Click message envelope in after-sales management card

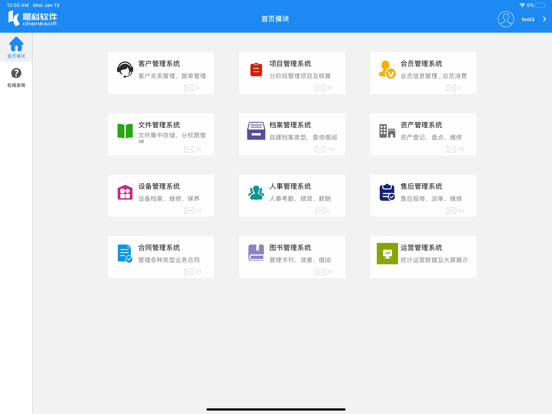coord(451,211)
